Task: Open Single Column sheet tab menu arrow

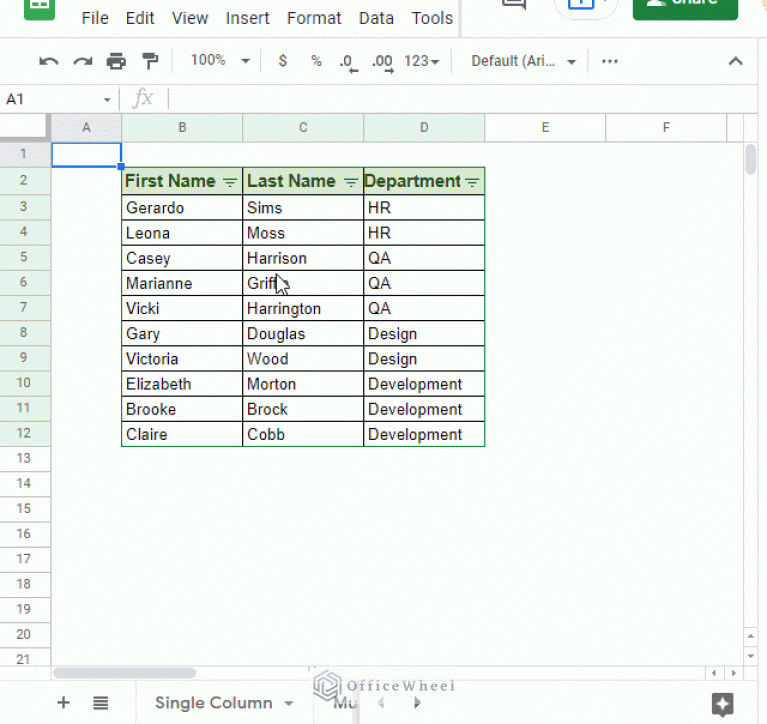Action: tap(289, 703)
